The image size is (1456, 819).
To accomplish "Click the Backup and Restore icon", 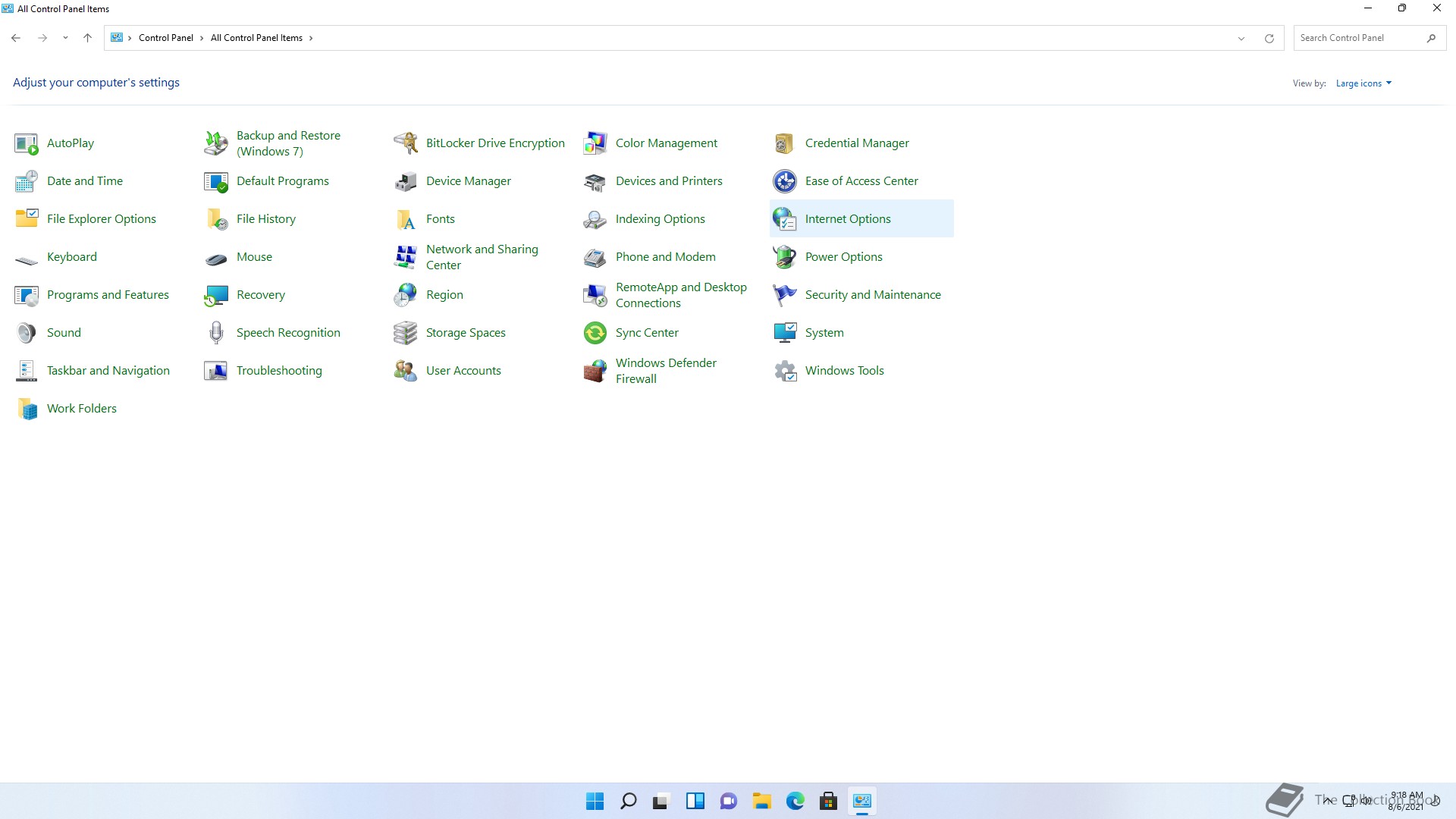I will (x=216, y=143).
